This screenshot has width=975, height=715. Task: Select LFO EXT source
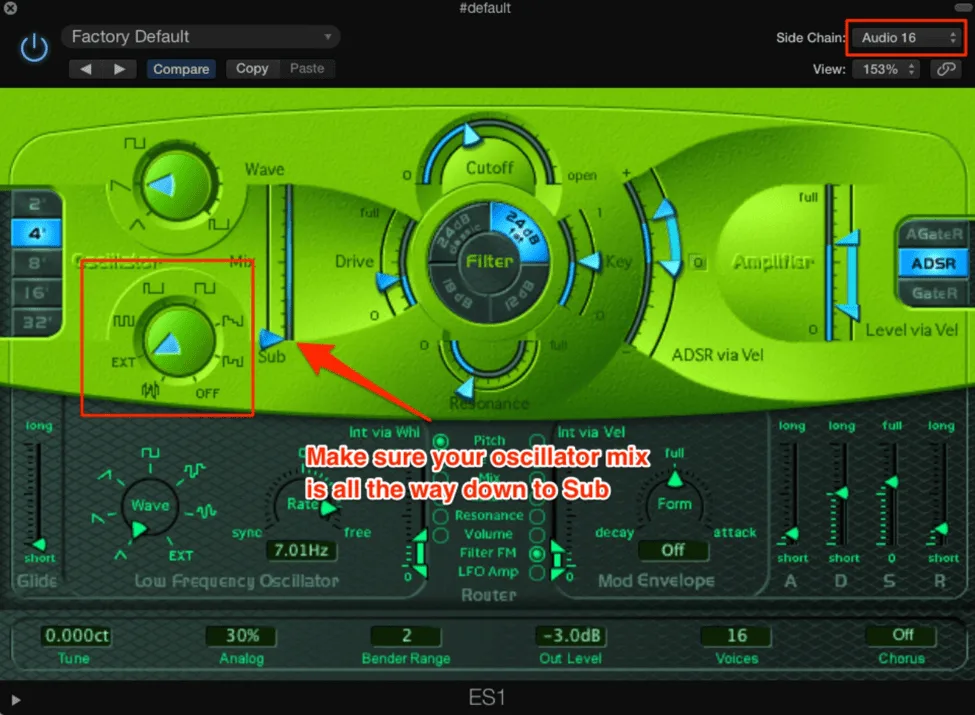pos(181,556)
